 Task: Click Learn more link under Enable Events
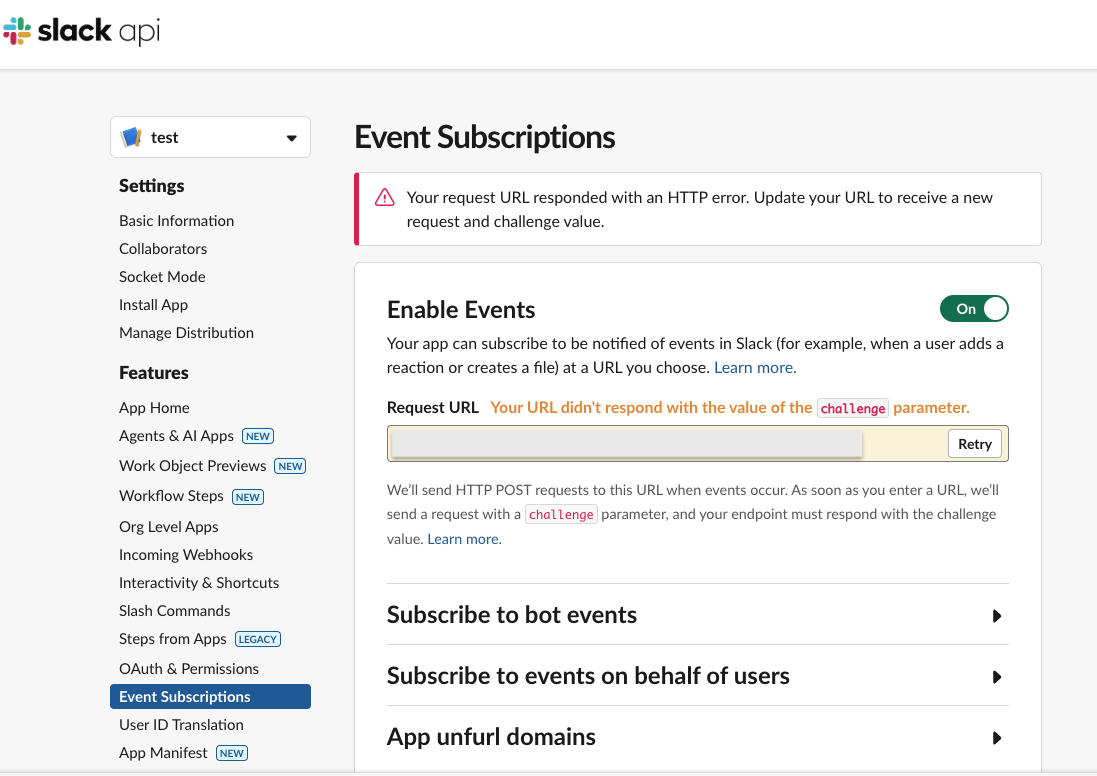(x=755, y=368)
